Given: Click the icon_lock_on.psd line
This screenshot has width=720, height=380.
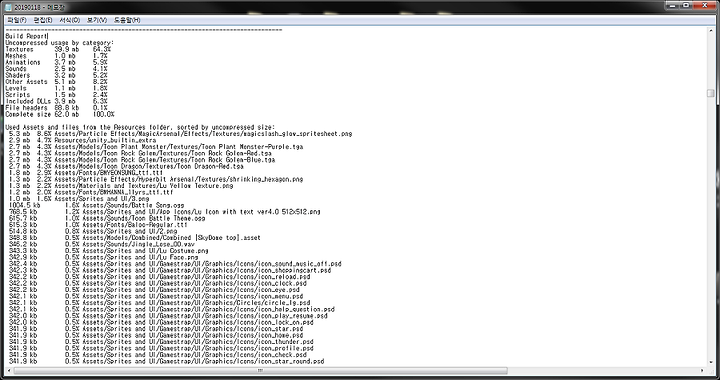Looking at the screenshot, I should (161, 323).
